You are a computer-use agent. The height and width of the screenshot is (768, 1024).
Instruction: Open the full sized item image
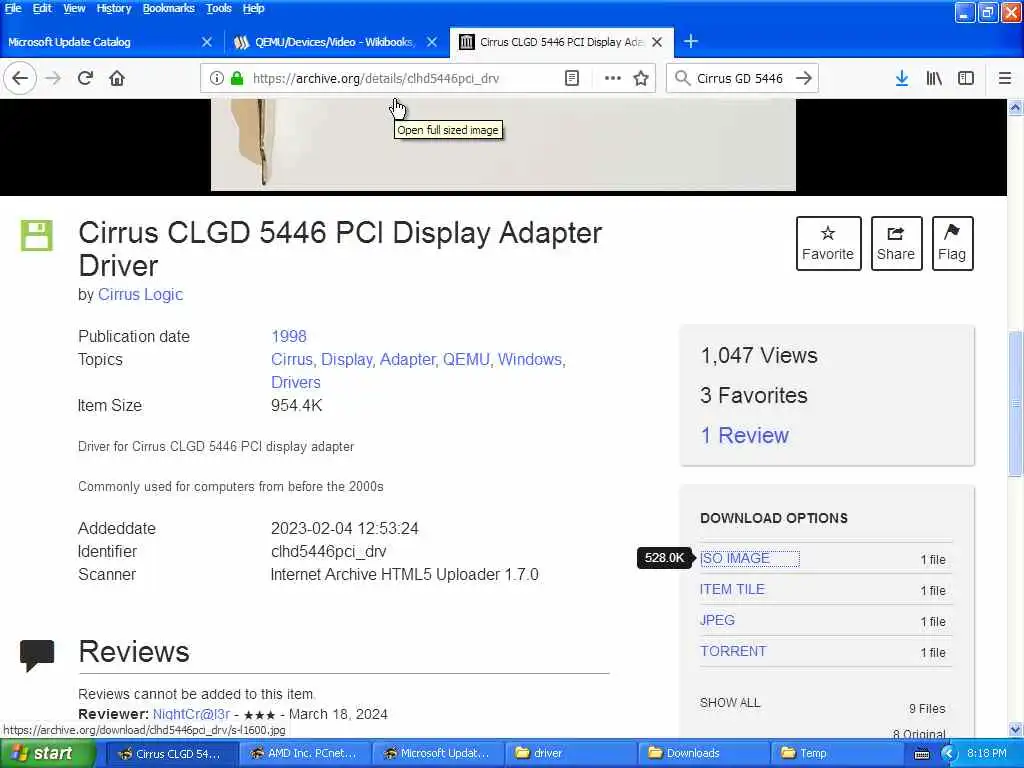coord(503,145)
